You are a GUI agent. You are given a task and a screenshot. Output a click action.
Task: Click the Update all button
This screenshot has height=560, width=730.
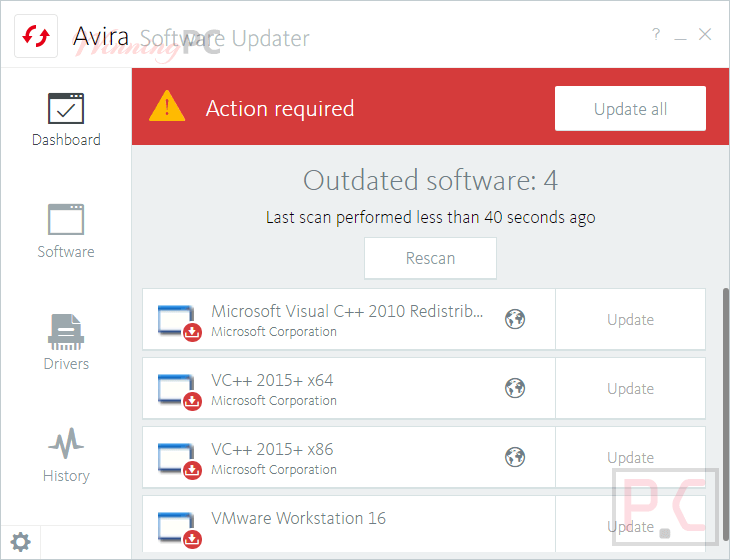coord(630,108)
